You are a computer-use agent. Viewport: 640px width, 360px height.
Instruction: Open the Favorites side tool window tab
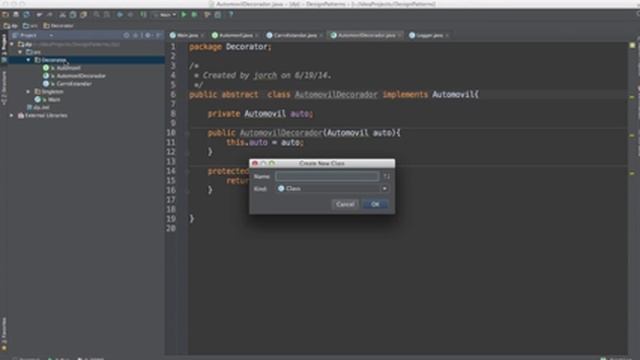click(4, 334)
